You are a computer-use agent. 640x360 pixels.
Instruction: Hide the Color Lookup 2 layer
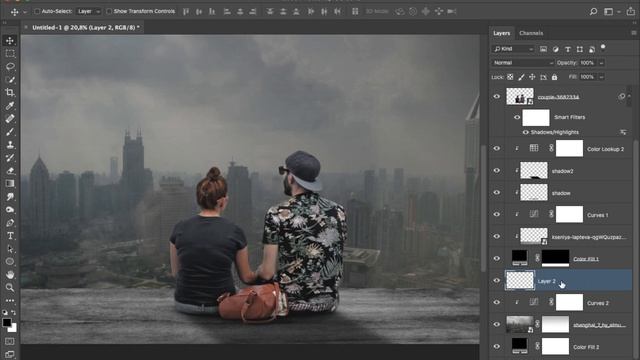[x=497, y=149]
